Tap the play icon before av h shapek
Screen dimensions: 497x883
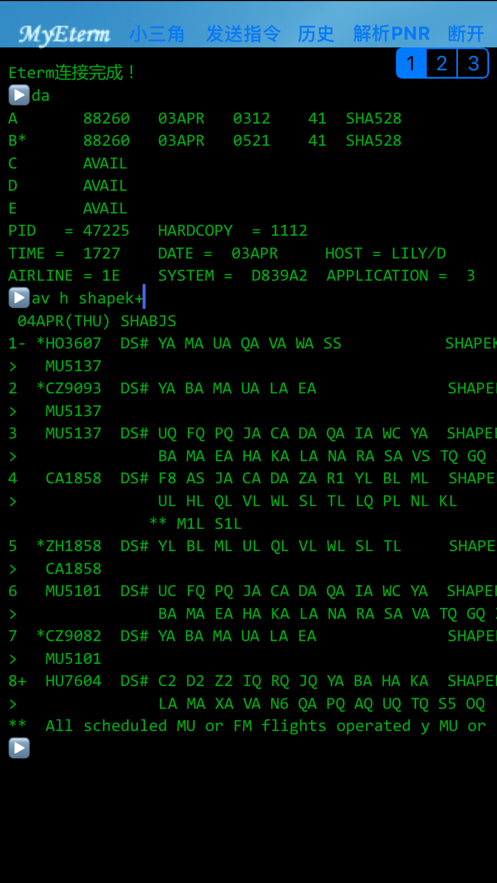click(19, 298)
